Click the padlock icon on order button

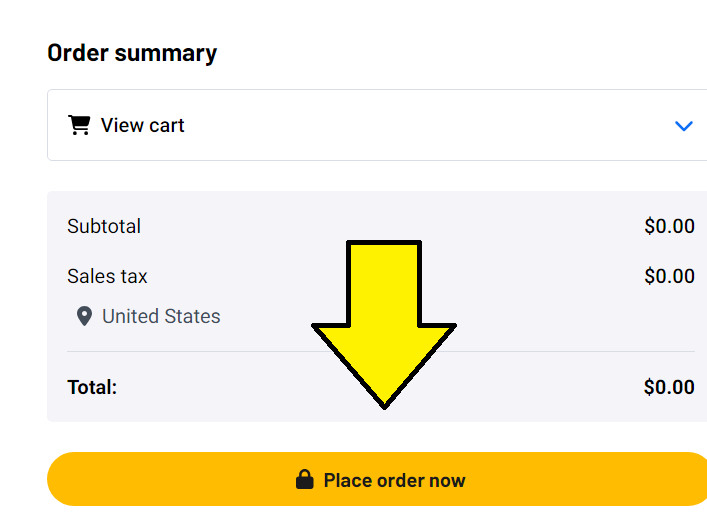tap(304, 479)
